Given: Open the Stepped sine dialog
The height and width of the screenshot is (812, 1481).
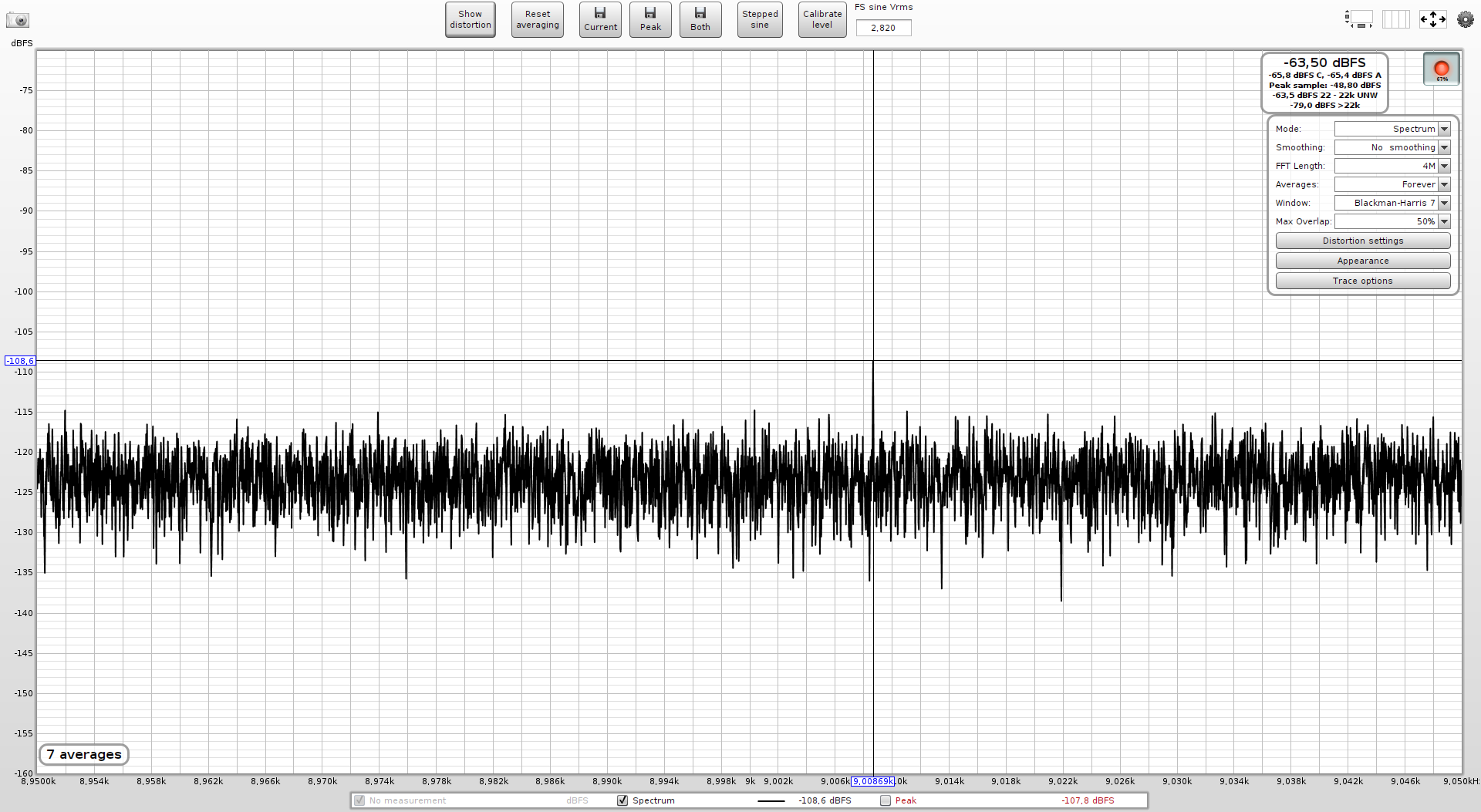Looking at the screenshot, I should 760,19.
